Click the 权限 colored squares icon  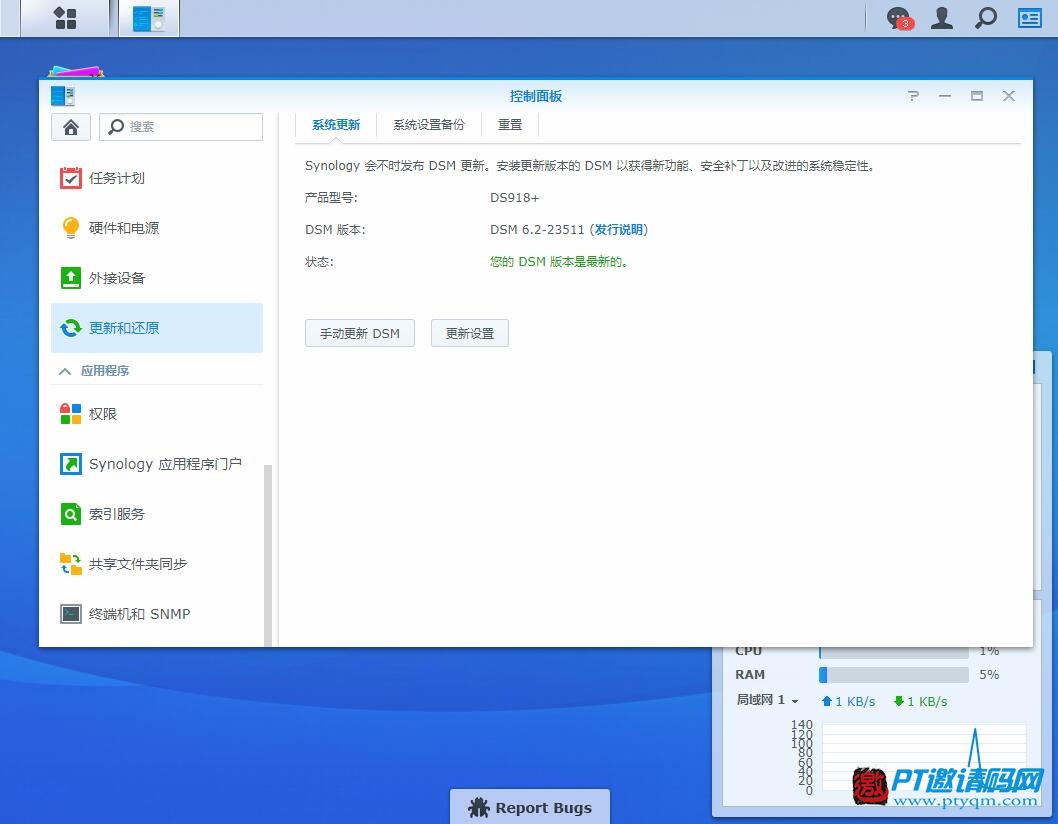[71, 414]
